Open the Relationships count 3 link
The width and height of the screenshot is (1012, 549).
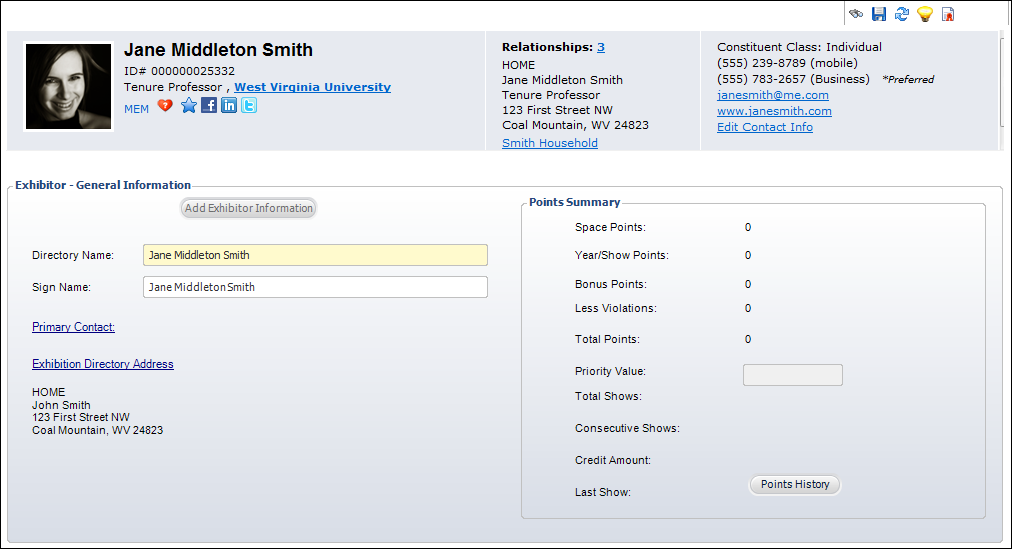coord(601,47)
